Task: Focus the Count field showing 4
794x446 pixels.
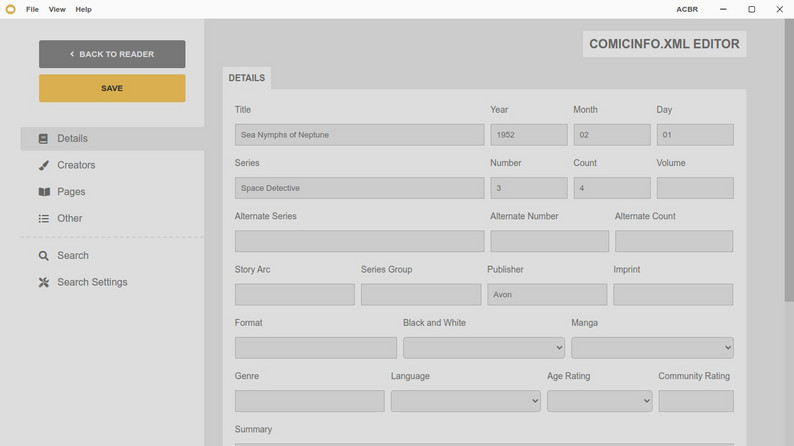Action: tap(612, 188)
